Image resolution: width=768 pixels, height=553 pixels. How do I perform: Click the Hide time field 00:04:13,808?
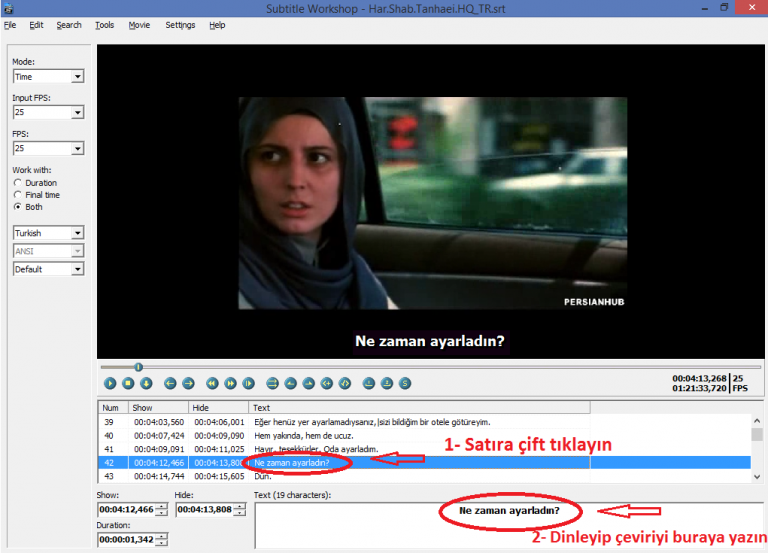(205, 509)
